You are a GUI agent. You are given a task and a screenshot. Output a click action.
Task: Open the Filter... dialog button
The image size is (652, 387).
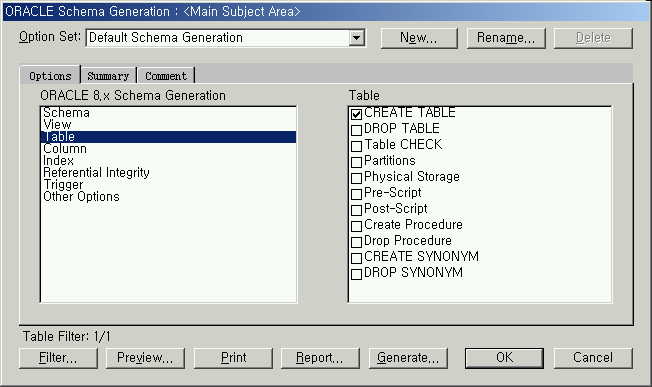point(58,358)
